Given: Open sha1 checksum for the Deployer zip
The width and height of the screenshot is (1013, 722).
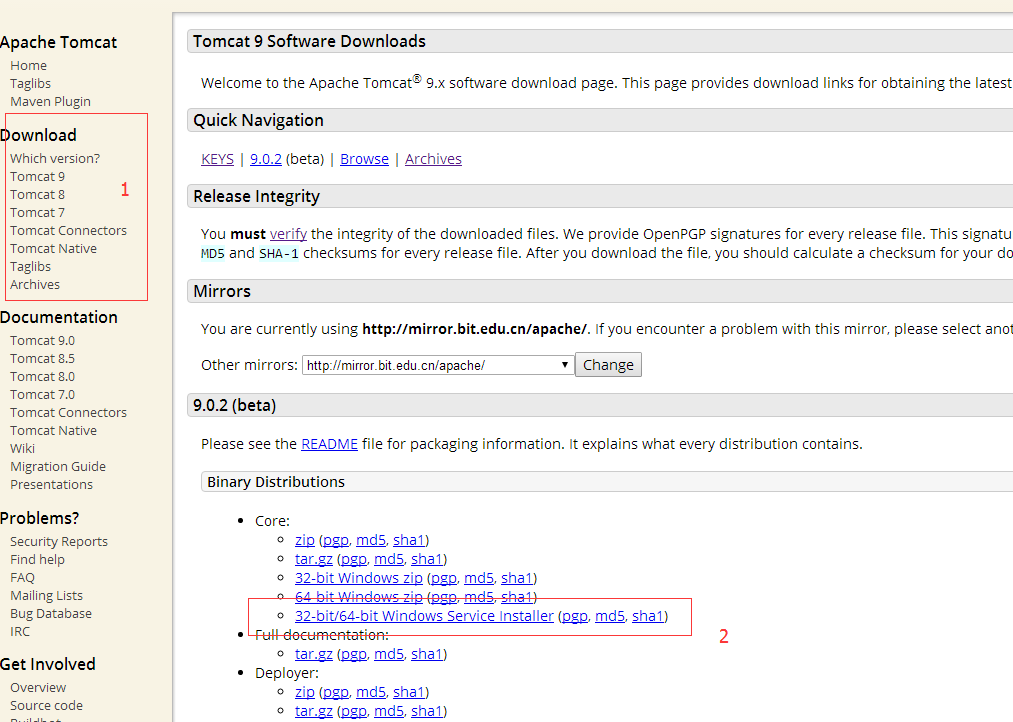Looking at the screenshot, I should [x=409, y=692].
